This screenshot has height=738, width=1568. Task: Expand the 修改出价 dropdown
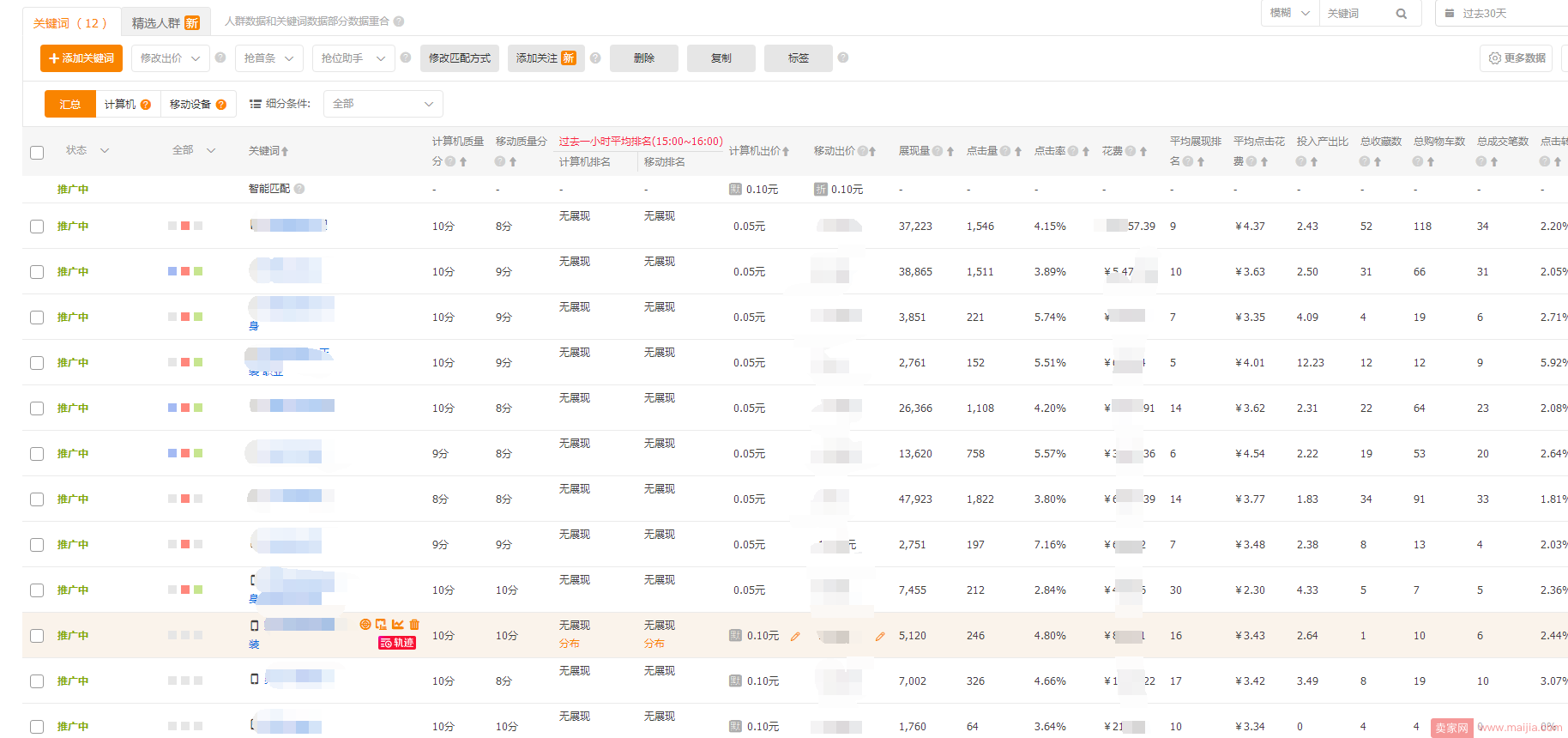click(170, 58)
